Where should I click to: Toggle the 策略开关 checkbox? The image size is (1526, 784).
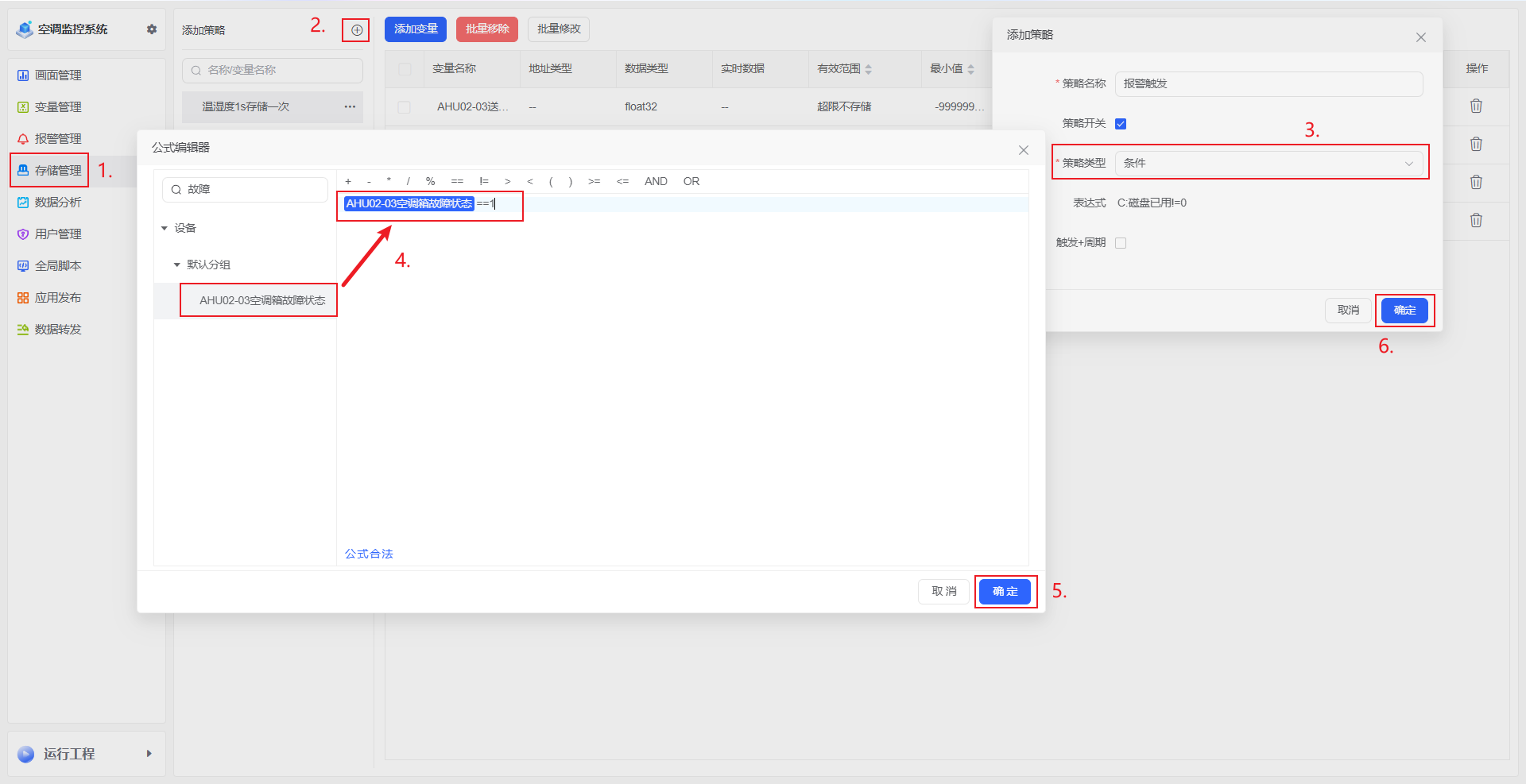[1121, 124]
